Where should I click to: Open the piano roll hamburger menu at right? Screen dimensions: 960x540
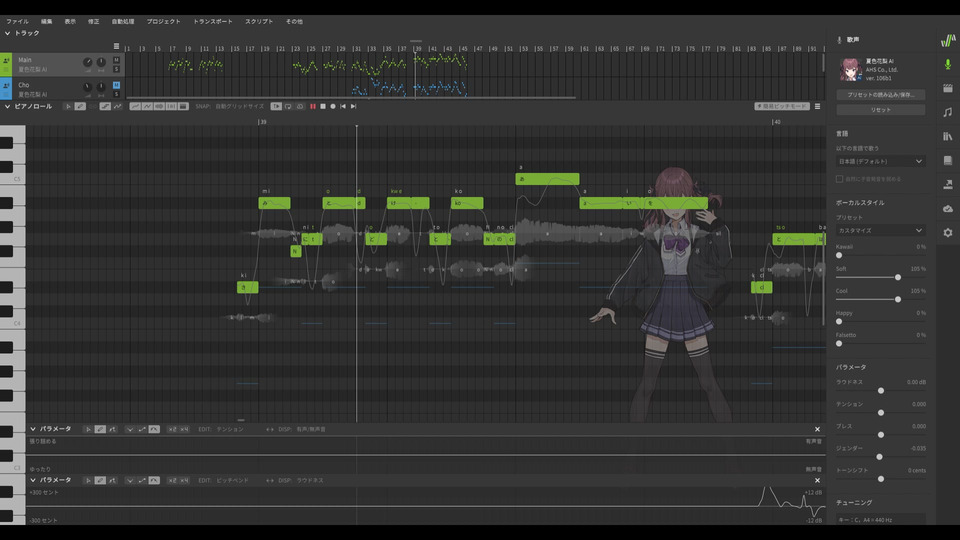click(x=817, y=107)
